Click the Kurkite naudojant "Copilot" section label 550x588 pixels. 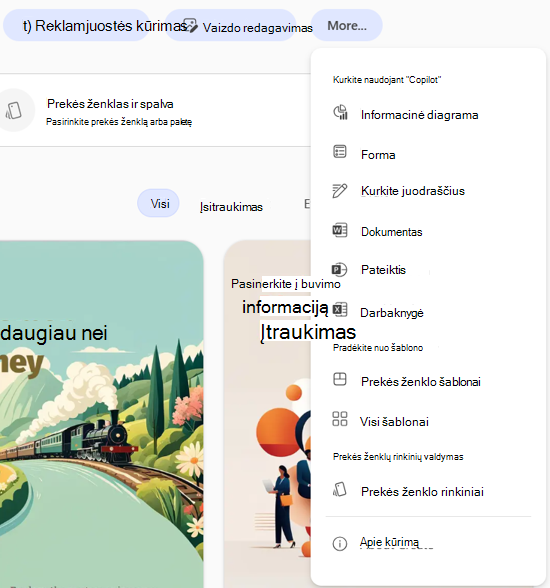387,80
